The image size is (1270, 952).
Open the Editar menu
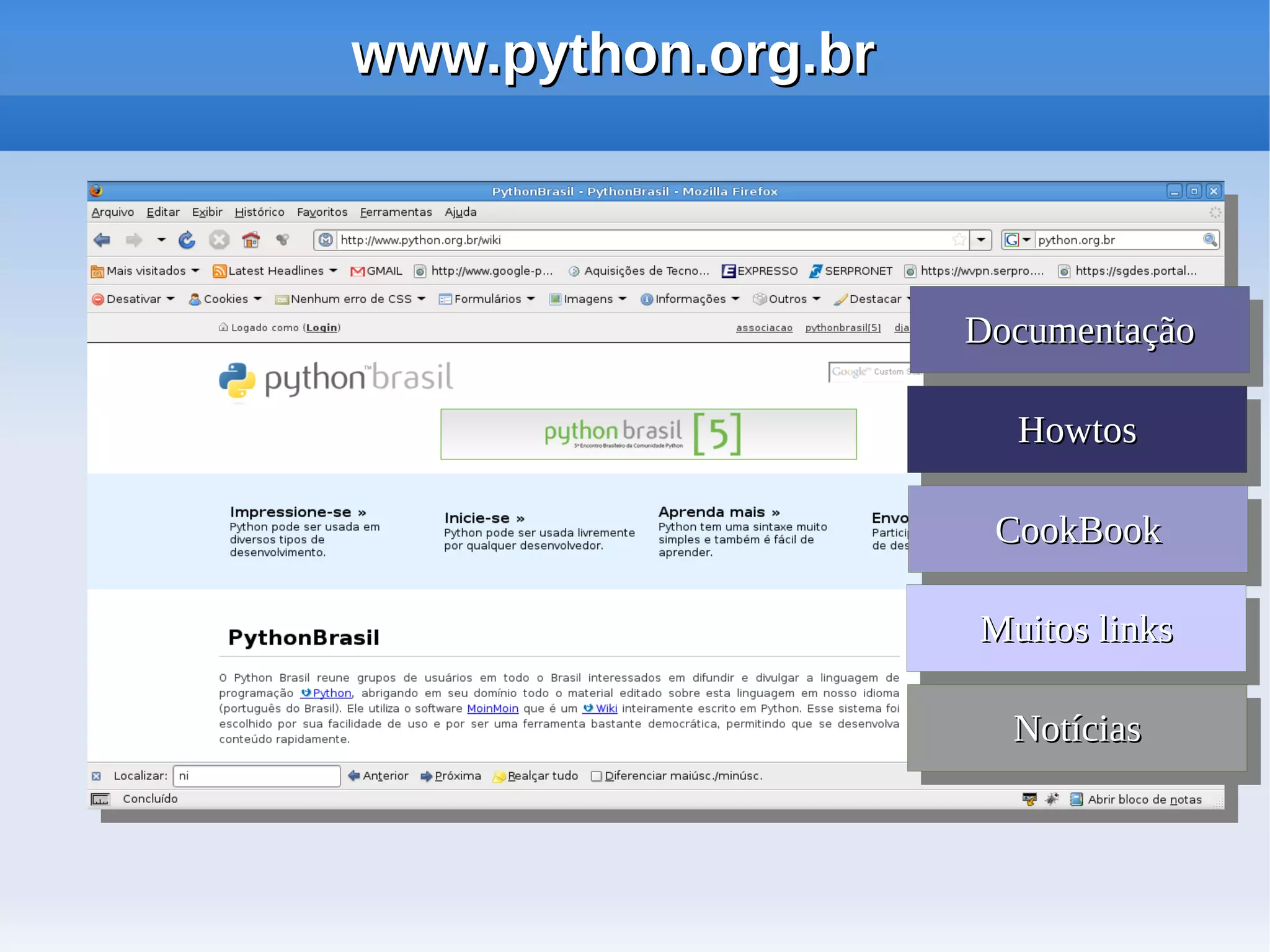[163, 212]
